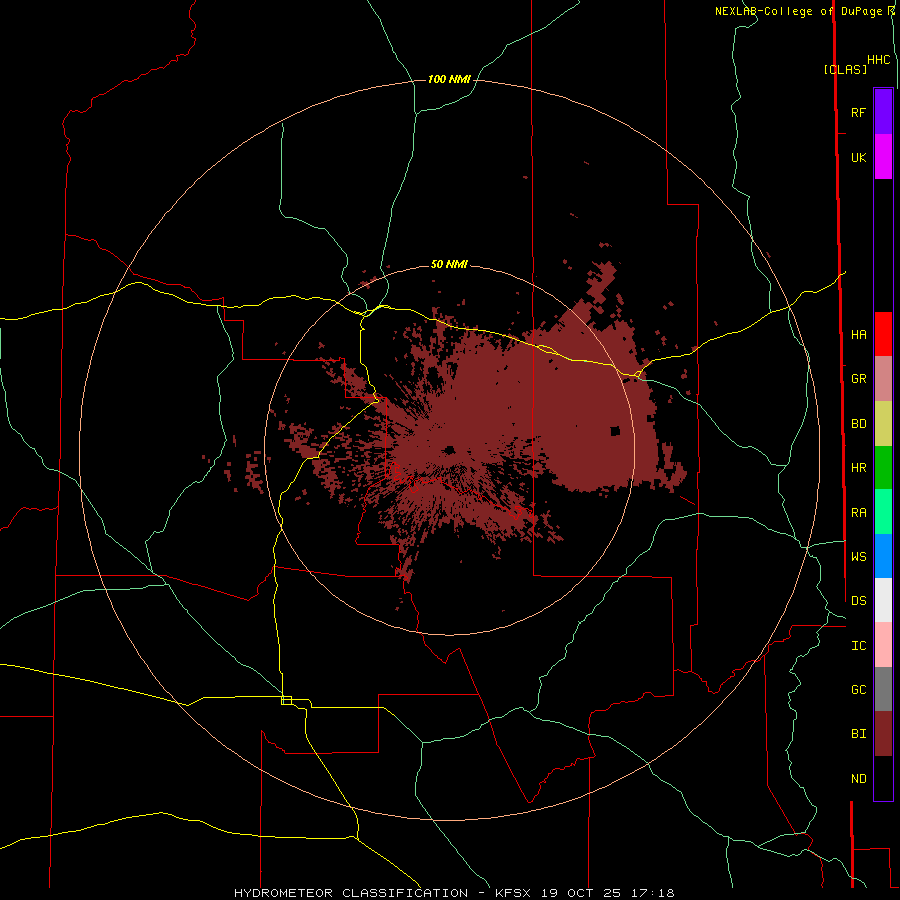Screen dimensions: 900x900
Task: Click the 'UK' legend label
Action: [858, 157]
